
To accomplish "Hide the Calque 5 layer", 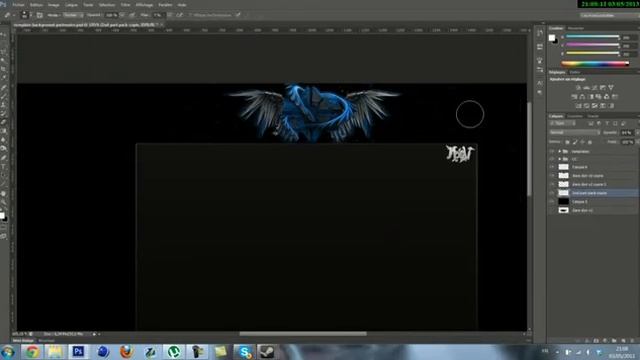I will [x=552, y=202].
